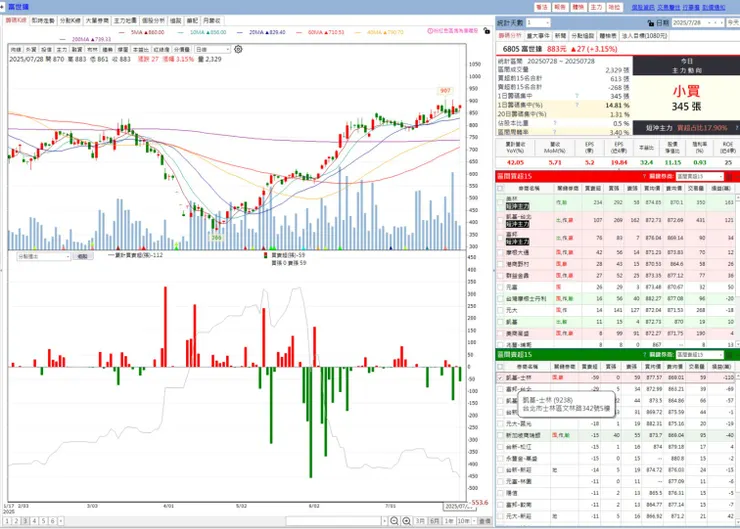Check the 台新-松江 row checkbox
Screen dimensions: 740x529
[x=500, y=447]
